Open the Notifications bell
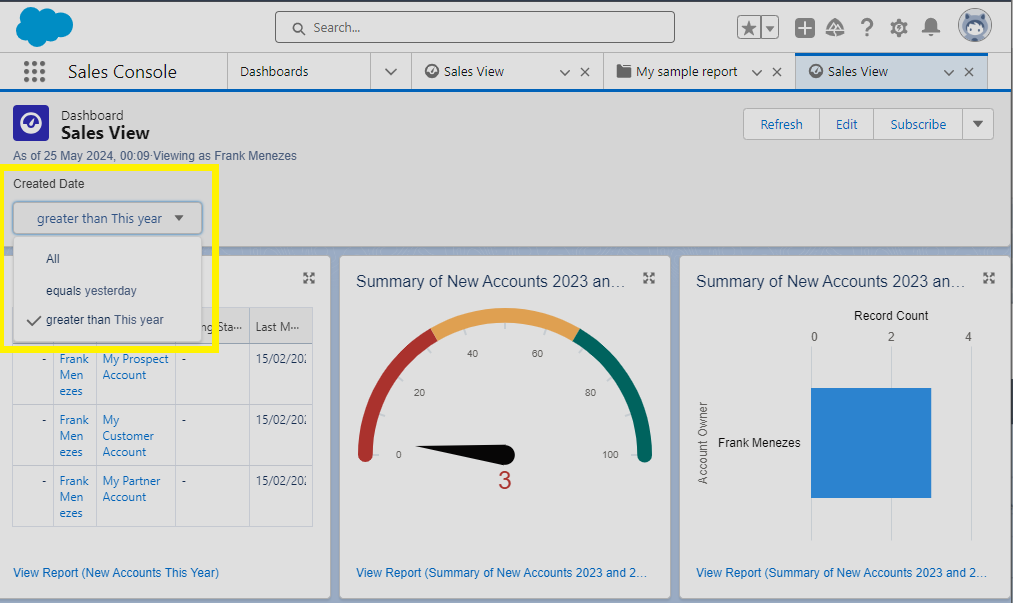This screenshot has width=1013, height=603. tap(931, 28)
